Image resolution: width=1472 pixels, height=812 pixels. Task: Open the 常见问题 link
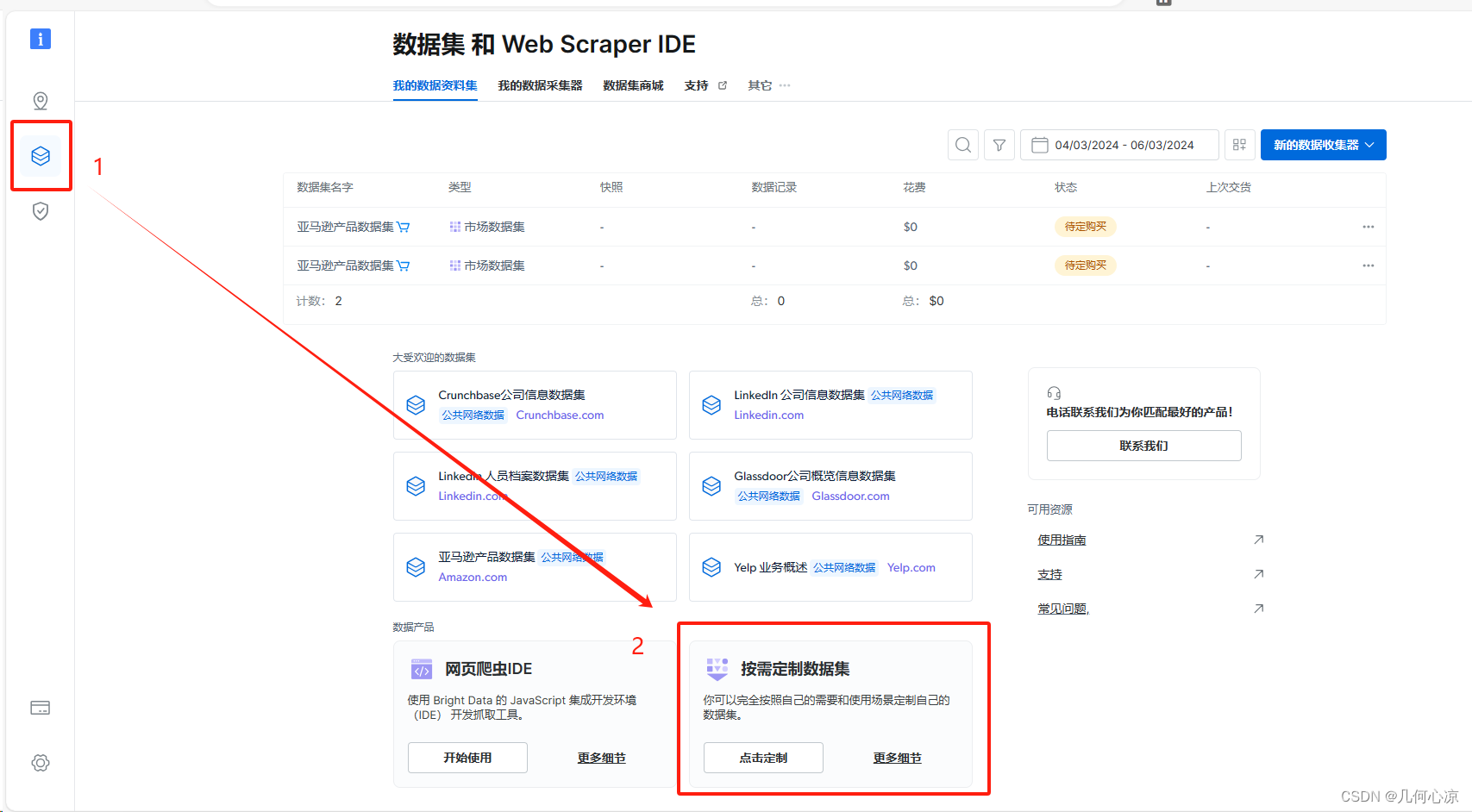pyautogui.click(x=1063, y=609)
